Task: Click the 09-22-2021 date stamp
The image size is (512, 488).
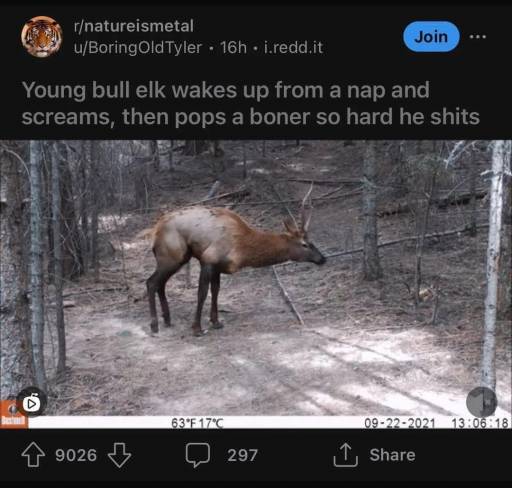Action: (x=400, y=423)
